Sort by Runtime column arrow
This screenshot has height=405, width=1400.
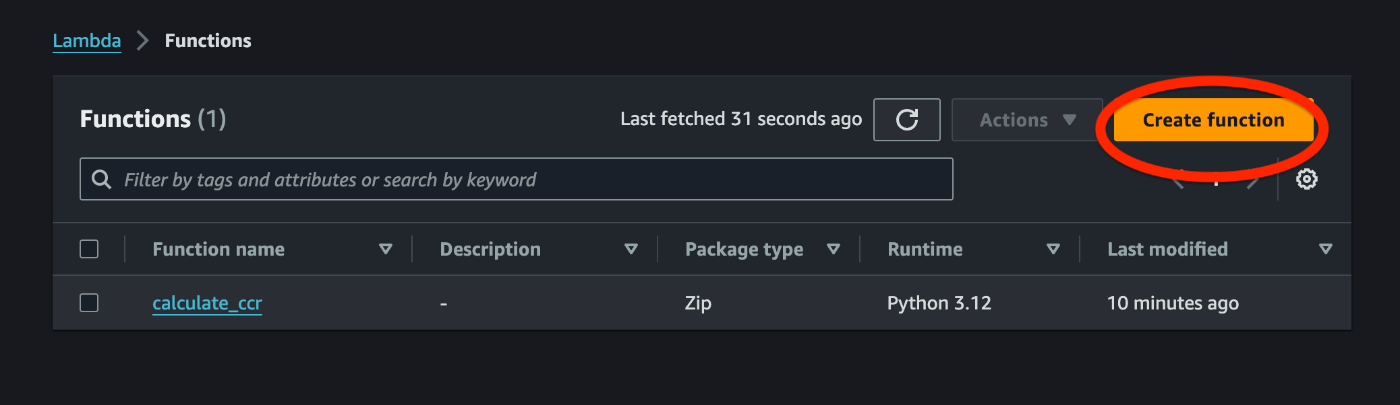[x=1053, y=249]
